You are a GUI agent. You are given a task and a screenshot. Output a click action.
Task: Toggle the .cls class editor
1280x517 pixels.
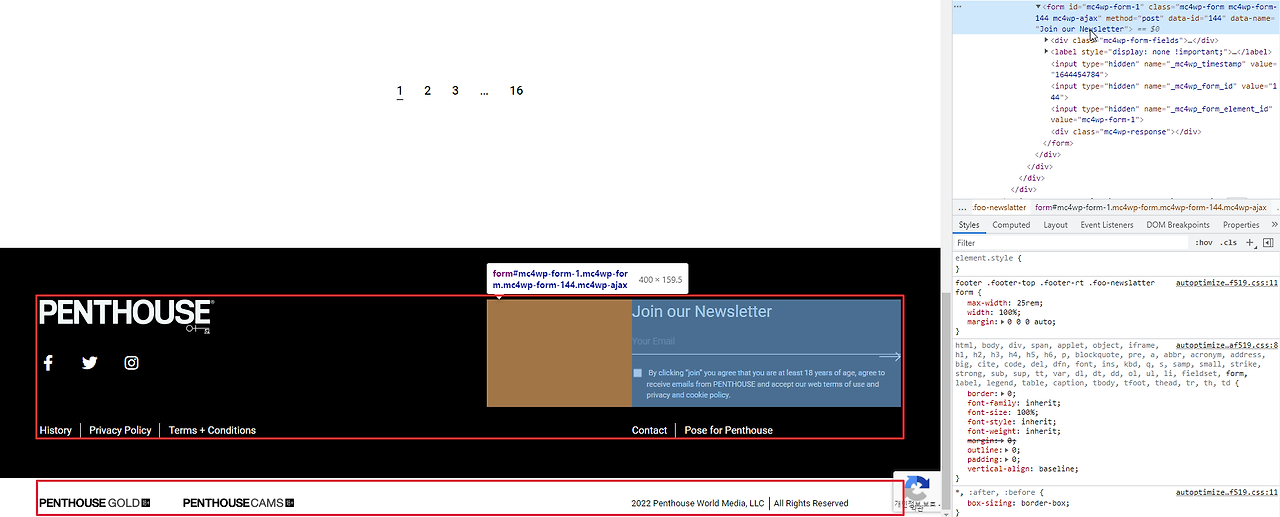click(x=1228, y=243)
